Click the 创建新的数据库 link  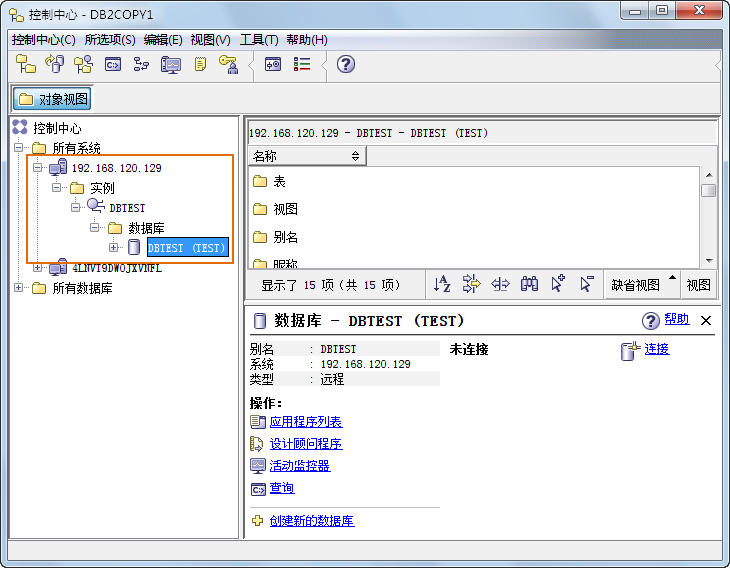pyautogui.click(x=311, y=521)
